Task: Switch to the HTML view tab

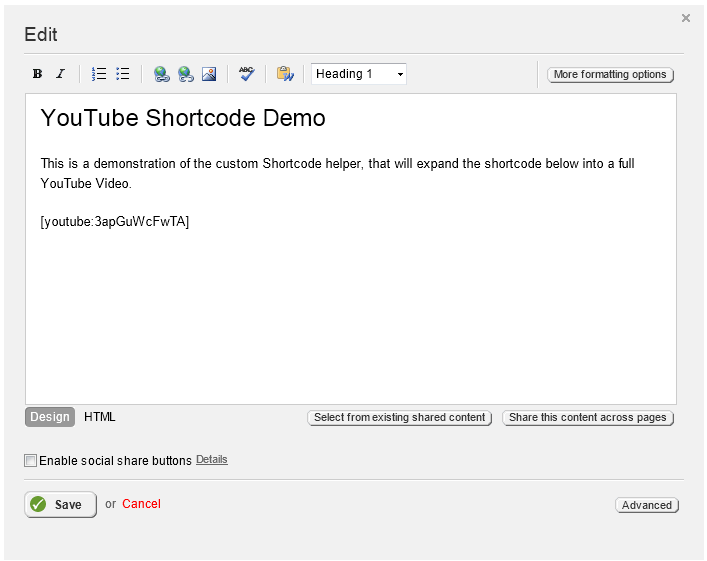Action: click(x=100, y=417)
